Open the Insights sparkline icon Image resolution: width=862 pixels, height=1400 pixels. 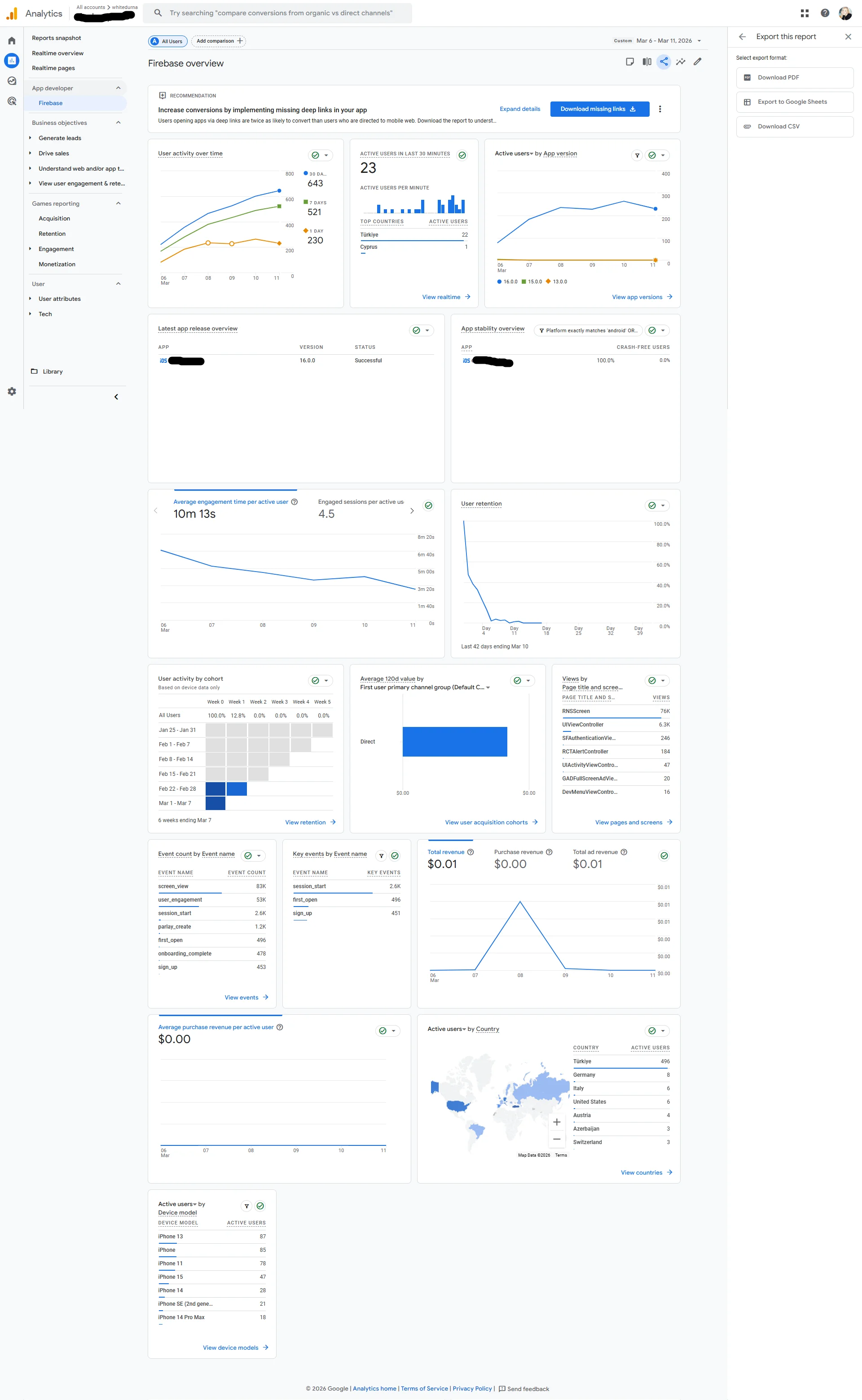click(680, 62)
